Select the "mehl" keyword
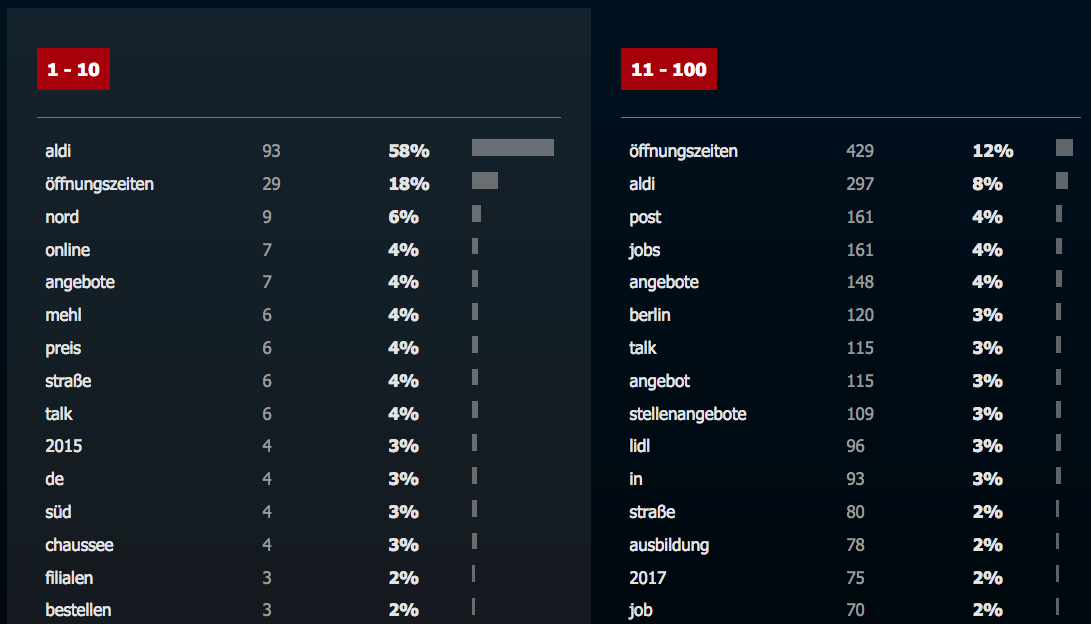Image resolution: width=1091 pixels, height=624 pixels. (x=63, y=315)
